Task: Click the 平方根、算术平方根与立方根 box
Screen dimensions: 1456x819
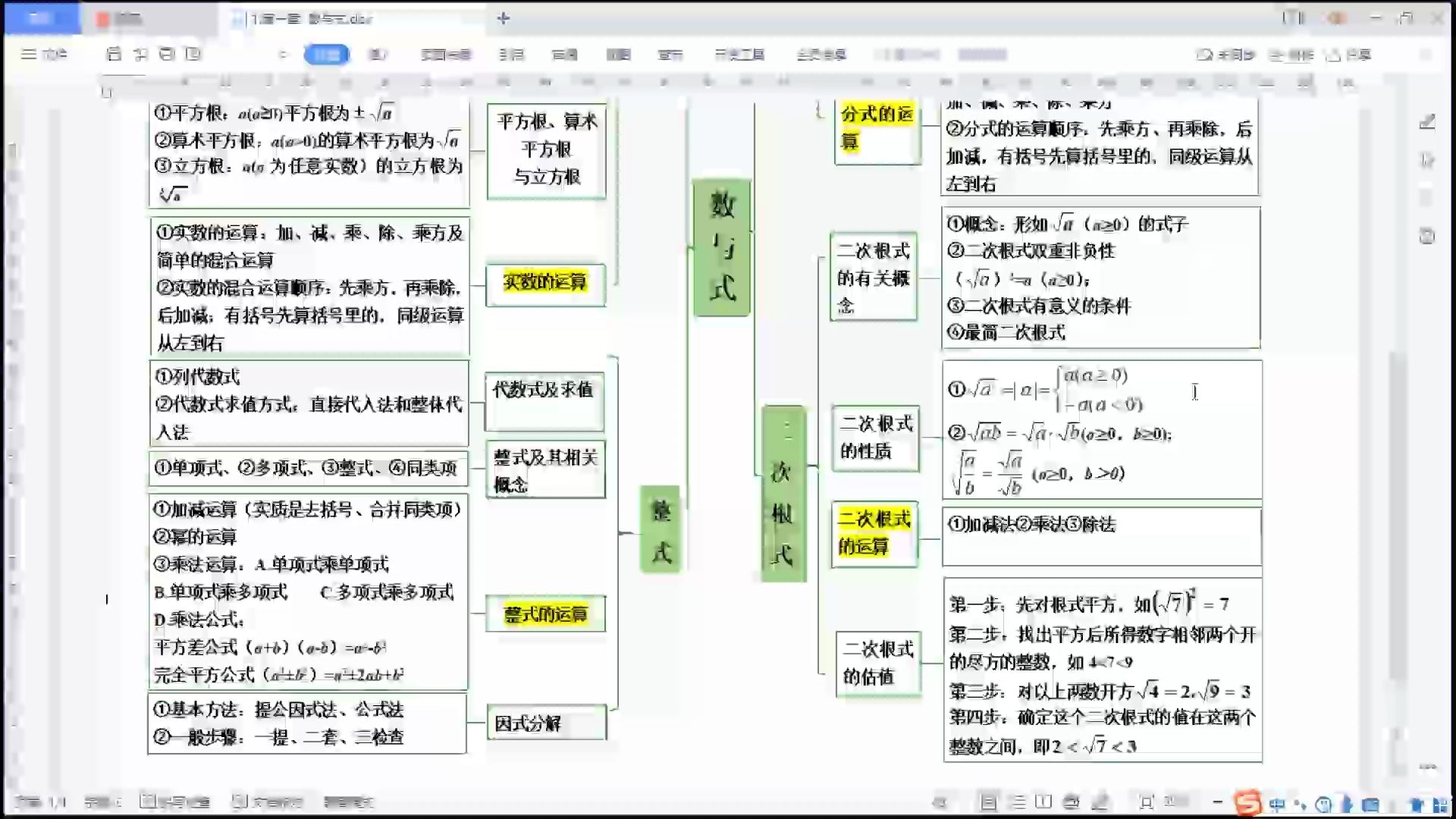Action: (x=547, y=150)
